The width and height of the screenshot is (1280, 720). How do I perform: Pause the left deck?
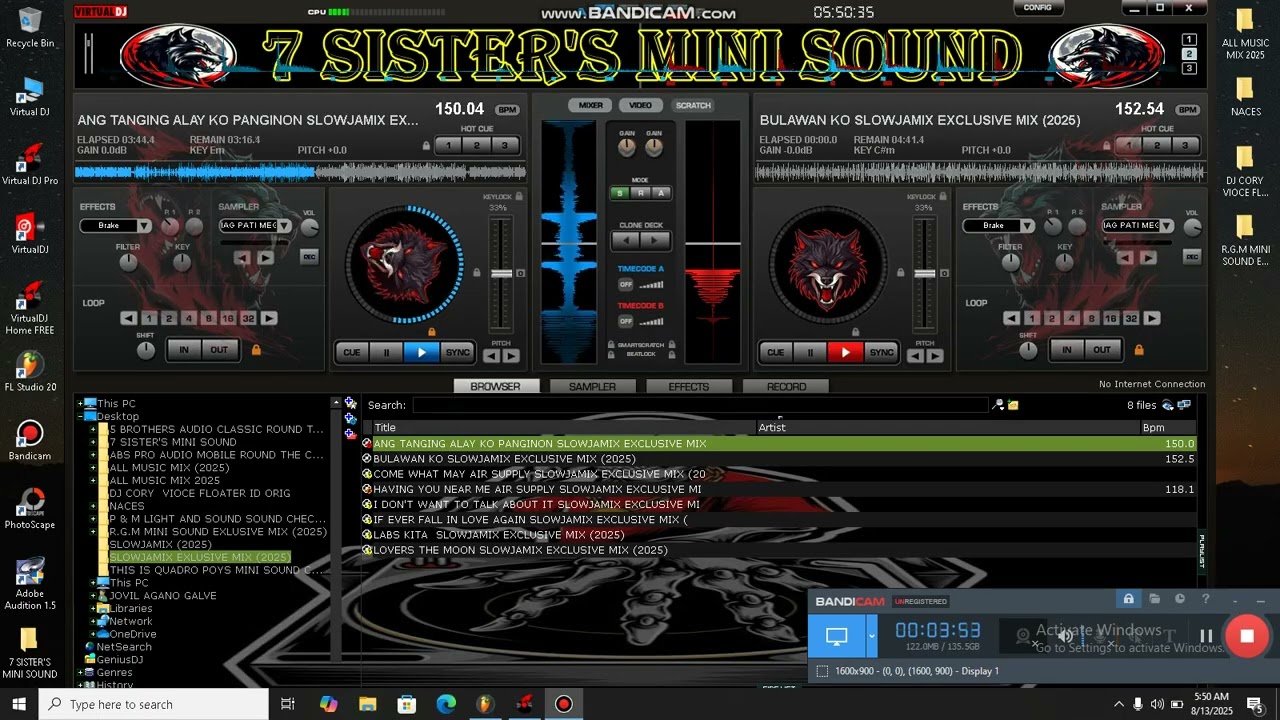(386, 352)
